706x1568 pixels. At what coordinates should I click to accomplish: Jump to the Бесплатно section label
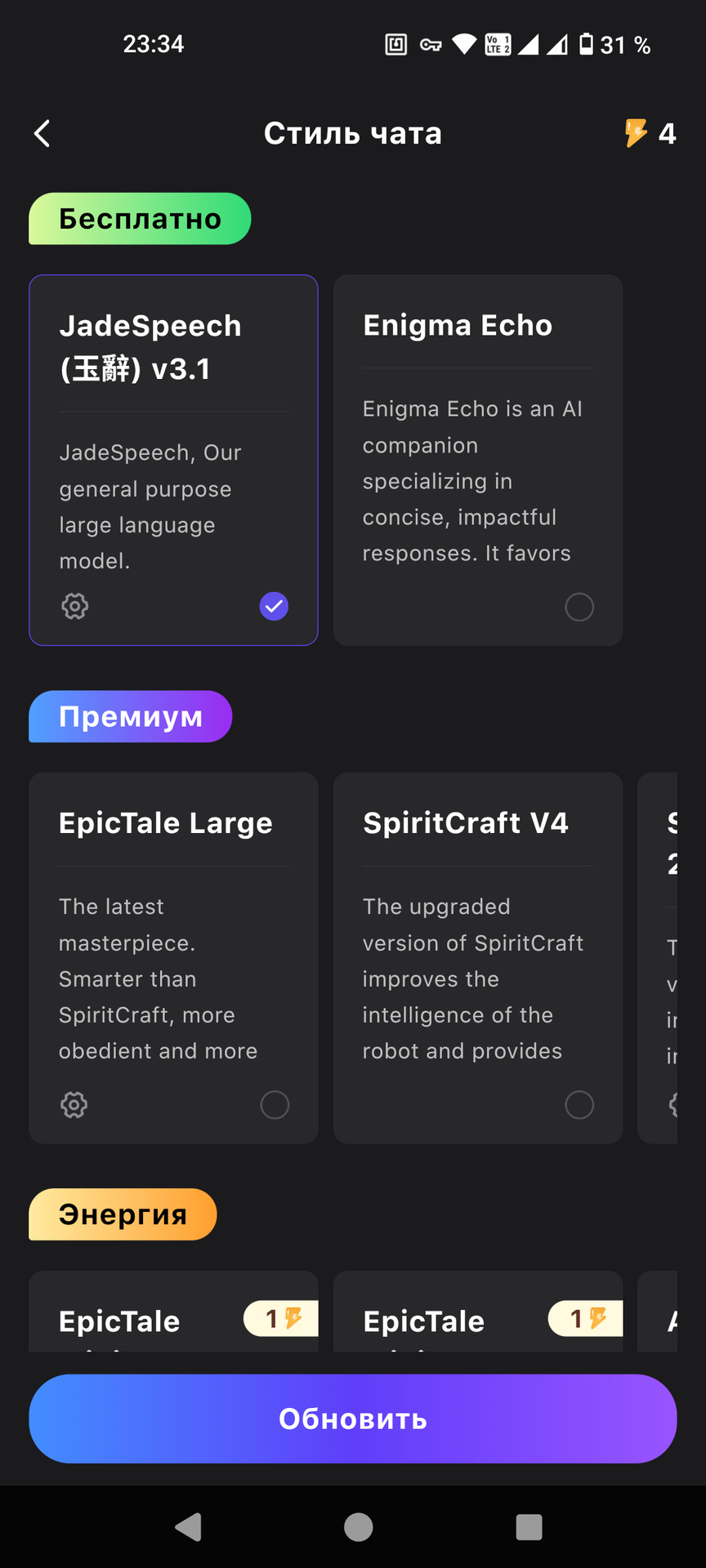pos(140,219)
